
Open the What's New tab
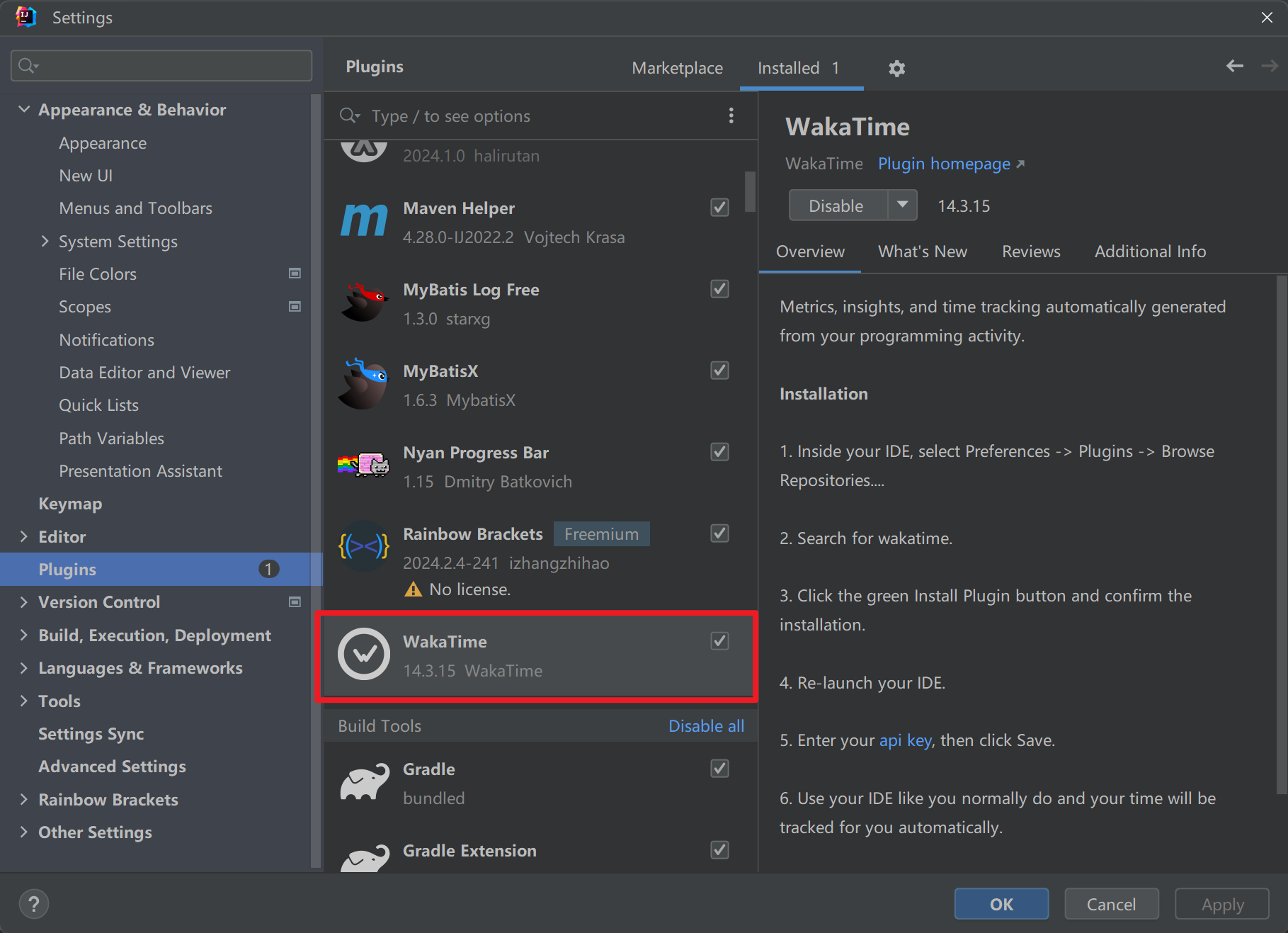[x=922, y=251]
